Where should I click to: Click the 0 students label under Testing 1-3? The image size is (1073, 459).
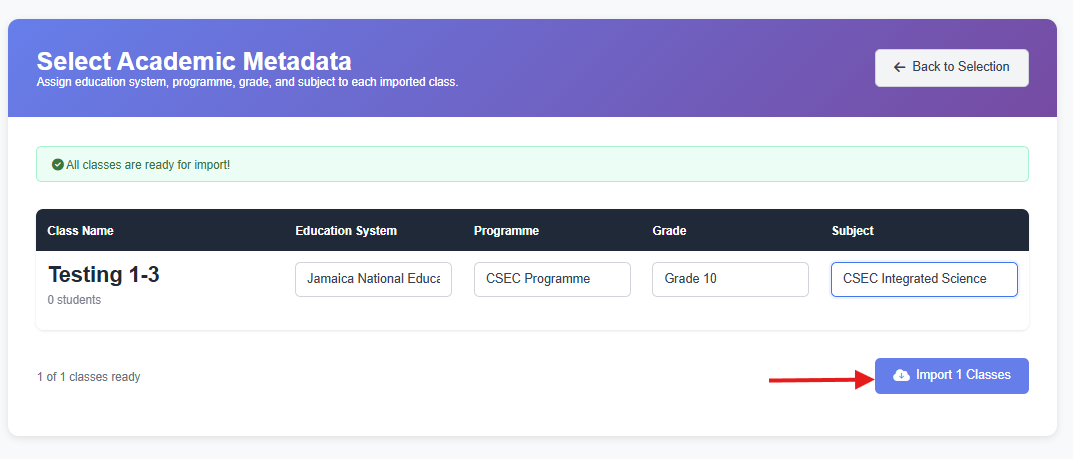[x=74, y=300]
